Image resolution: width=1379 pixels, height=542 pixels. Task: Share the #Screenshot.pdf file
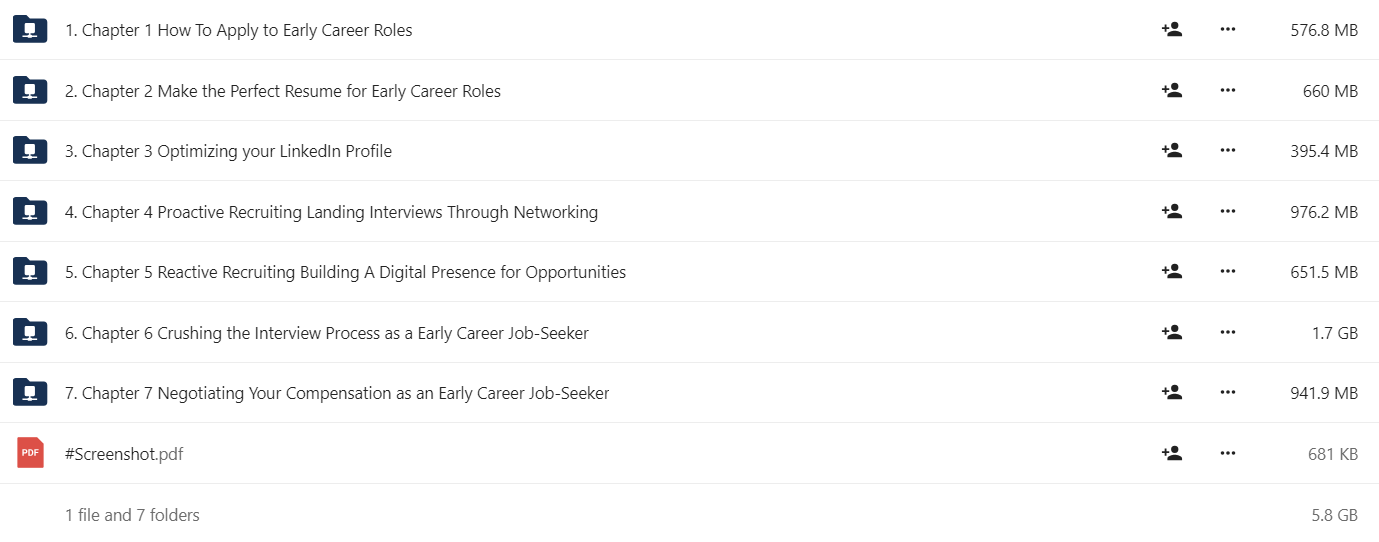pos(1171,454)
